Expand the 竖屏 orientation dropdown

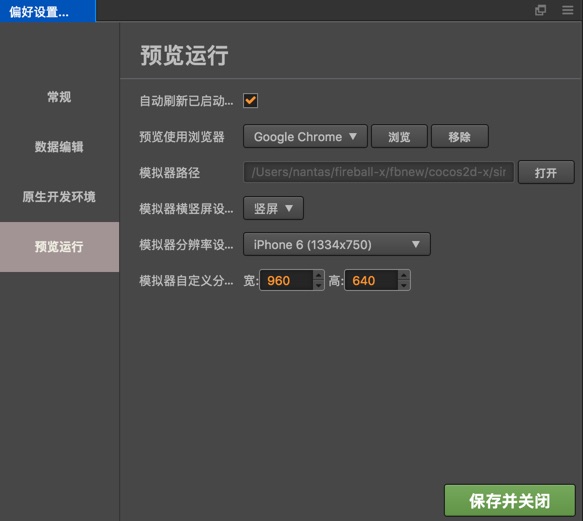[x=273, y=208]
